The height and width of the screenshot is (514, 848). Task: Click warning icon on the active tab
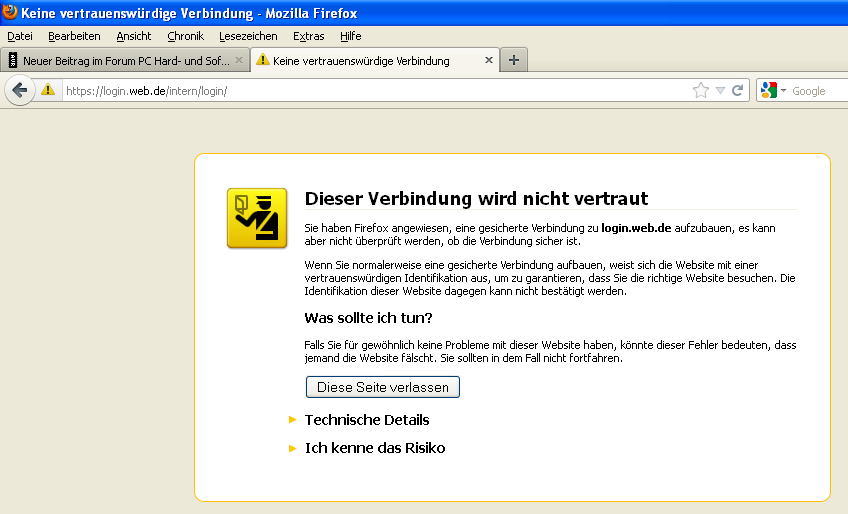point(263,60)
